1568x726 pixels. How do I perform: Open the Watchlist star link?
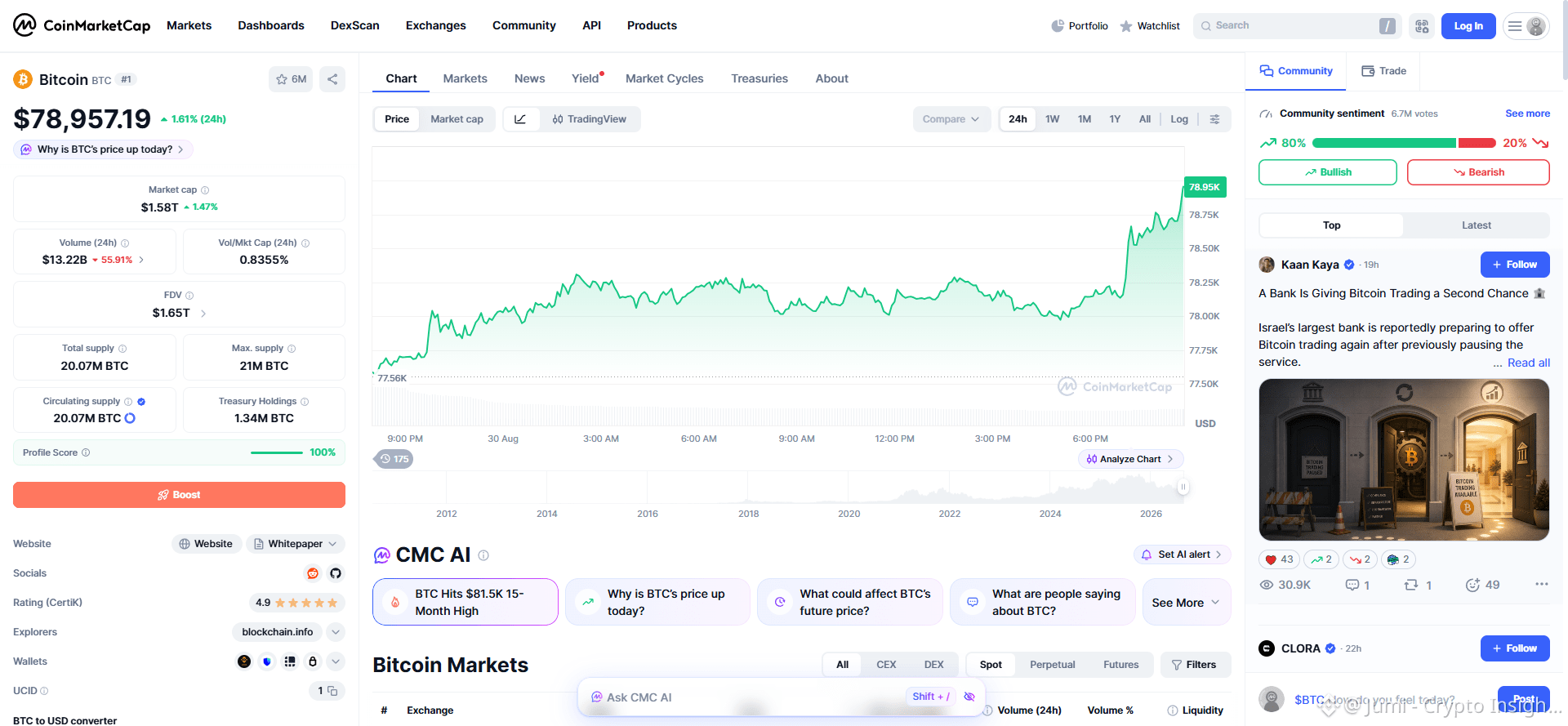pos(1150,26)
